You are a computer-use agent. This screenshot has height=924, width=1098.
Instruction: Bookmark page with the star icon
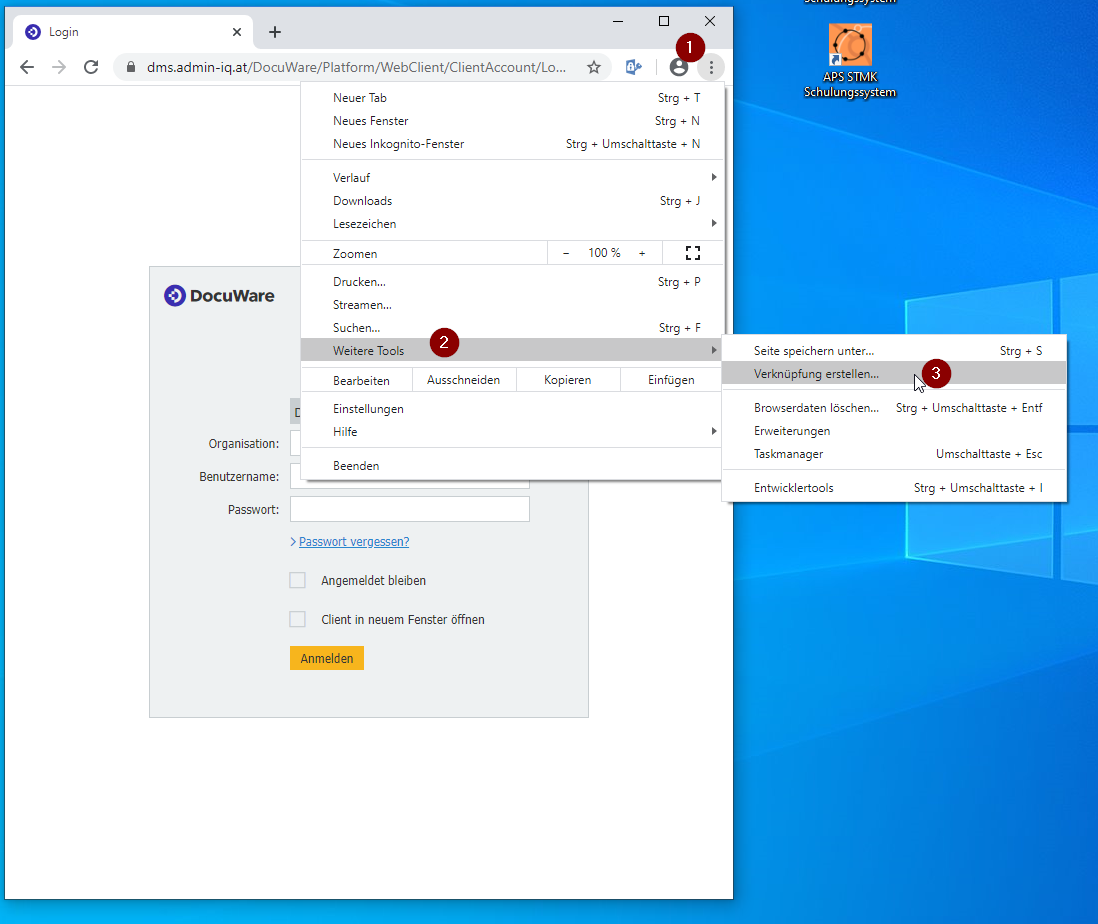[x=594, y=67]
